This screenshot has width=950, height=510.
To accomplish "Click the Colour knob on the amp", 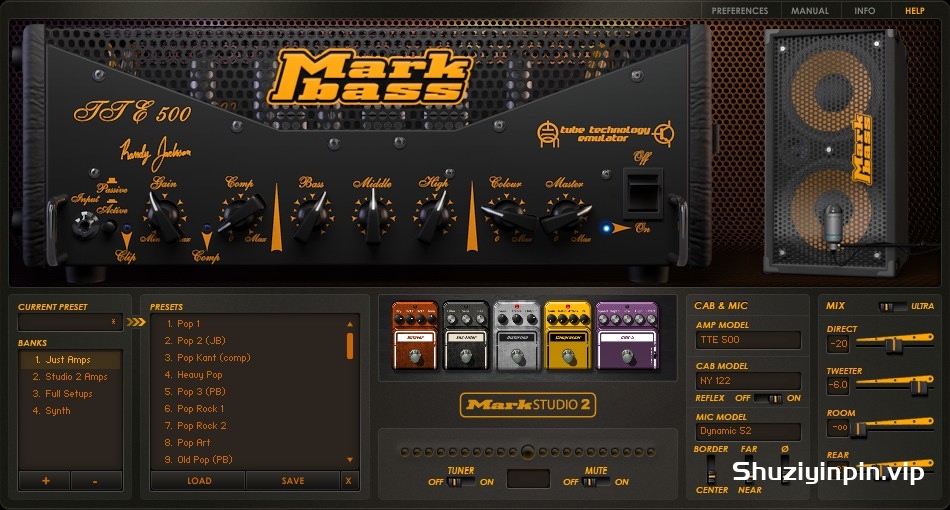I will tap(508, 214).
